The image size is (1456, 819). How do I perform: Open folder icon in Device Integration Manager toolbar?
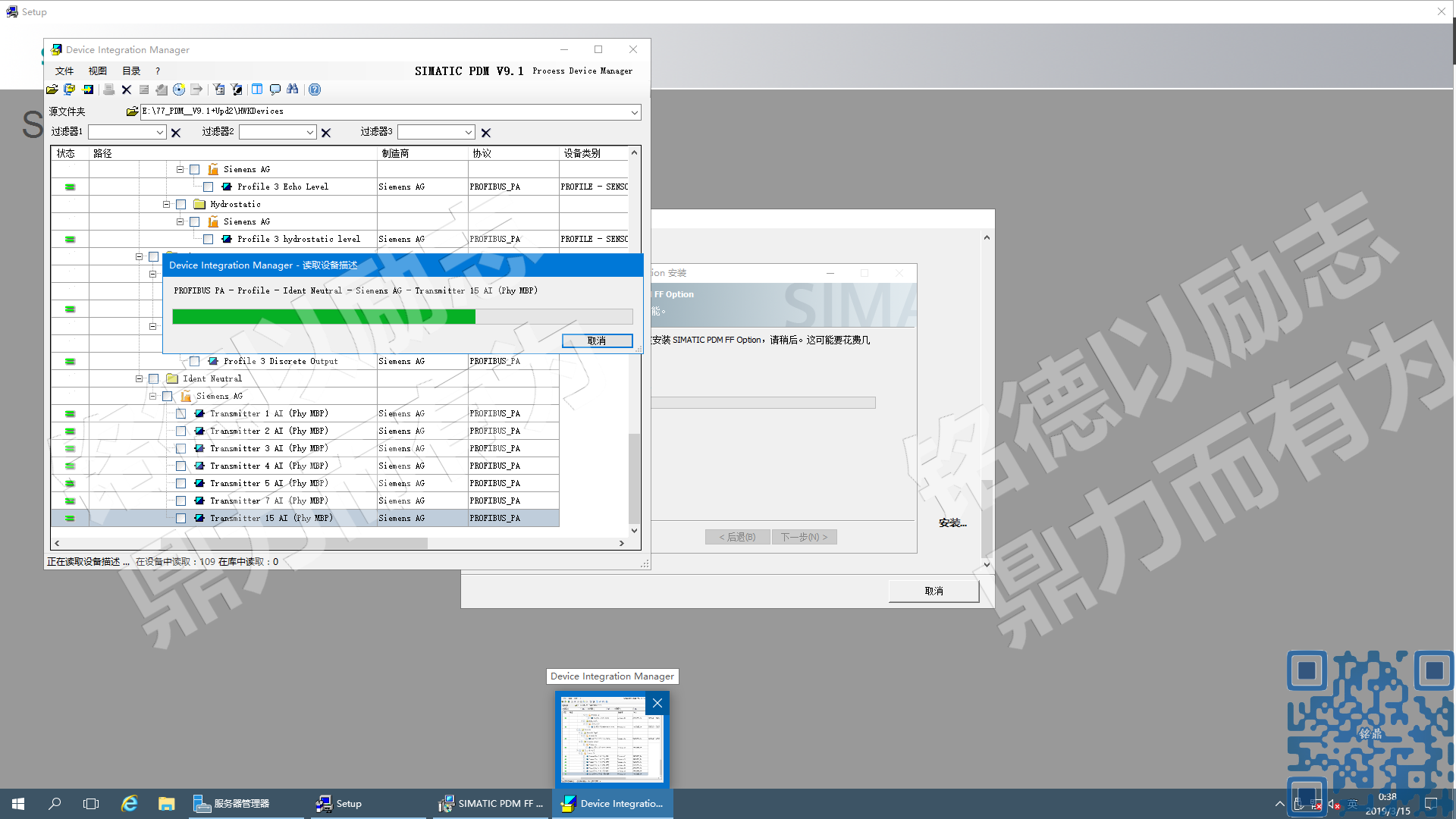coord(52,89)
